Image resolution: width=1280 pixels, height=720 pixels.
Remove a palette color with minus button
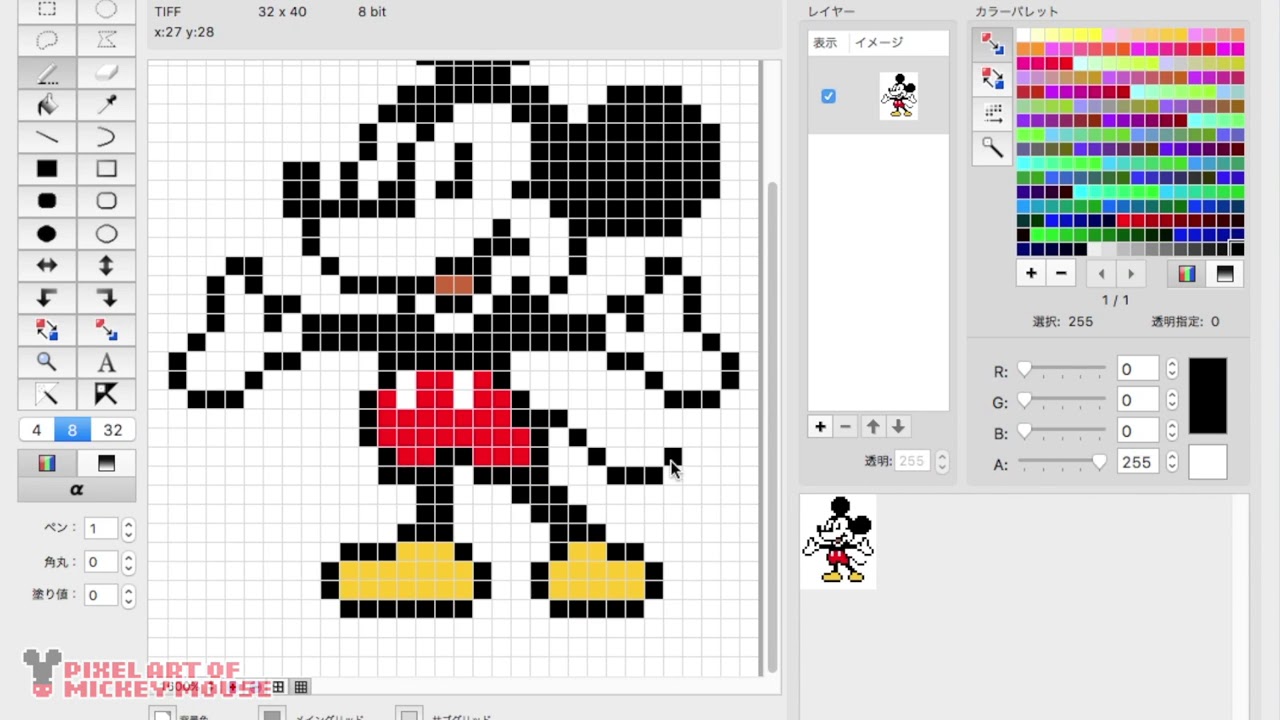[x=1061, y=273]
